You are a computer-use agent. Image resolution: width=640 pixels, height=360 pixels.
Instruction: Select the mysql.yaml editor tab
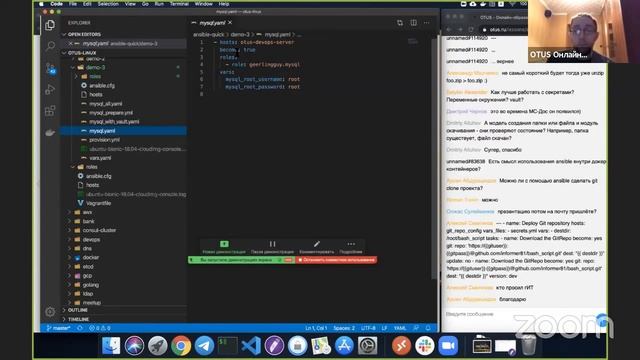click(x=212, y=23)
